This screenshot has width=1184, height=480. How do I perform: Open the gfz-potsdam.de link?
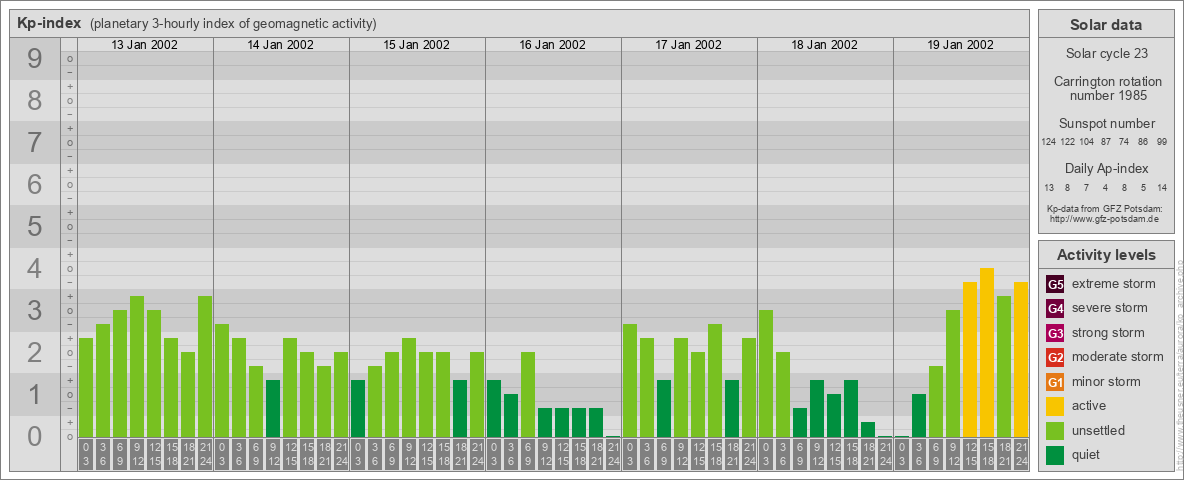(1104, 218)
